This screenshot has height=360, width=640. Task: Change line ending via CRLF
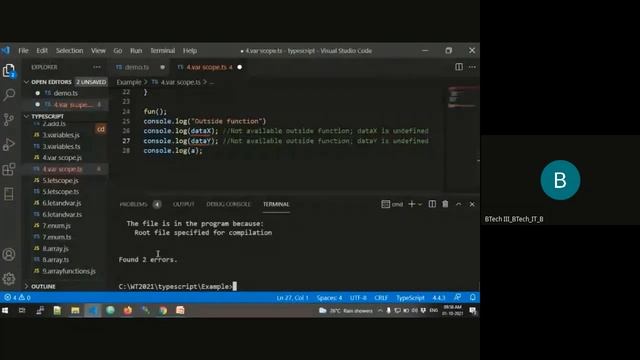coord(381,298)
